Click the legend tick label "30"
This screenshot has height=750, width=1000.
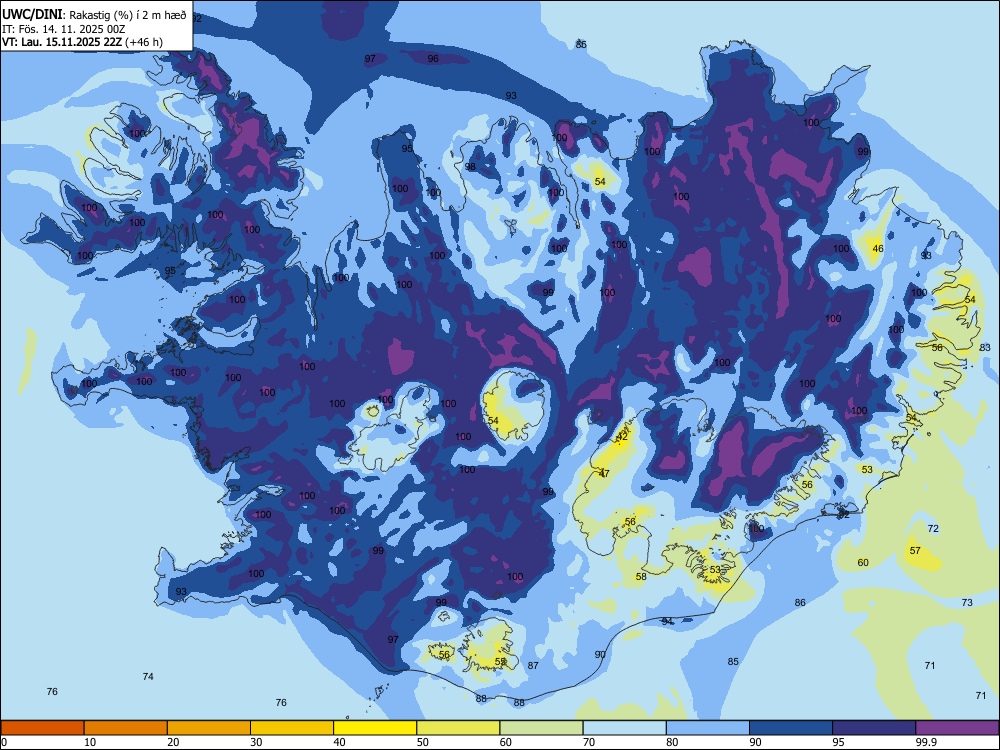click(256, 742)
